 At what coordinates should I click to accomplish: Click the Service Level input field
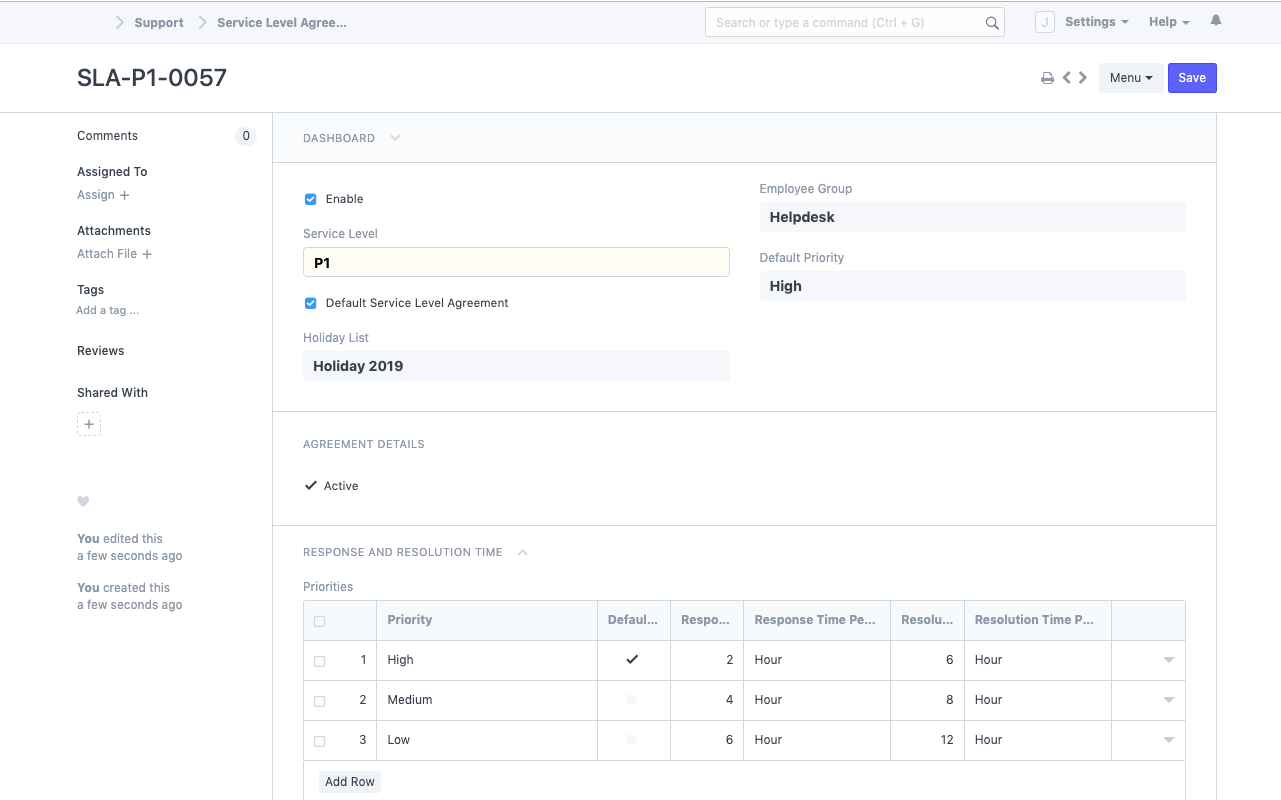[x=516, y=263]
